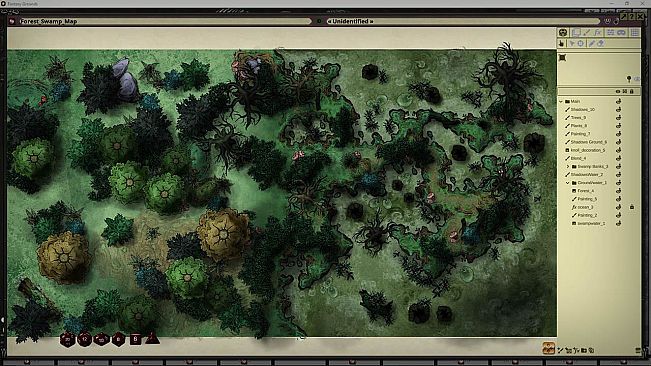Select the paint brush toolbar icon
The width and height of the screenshot is (651, 366).
(x=587, y=32)
